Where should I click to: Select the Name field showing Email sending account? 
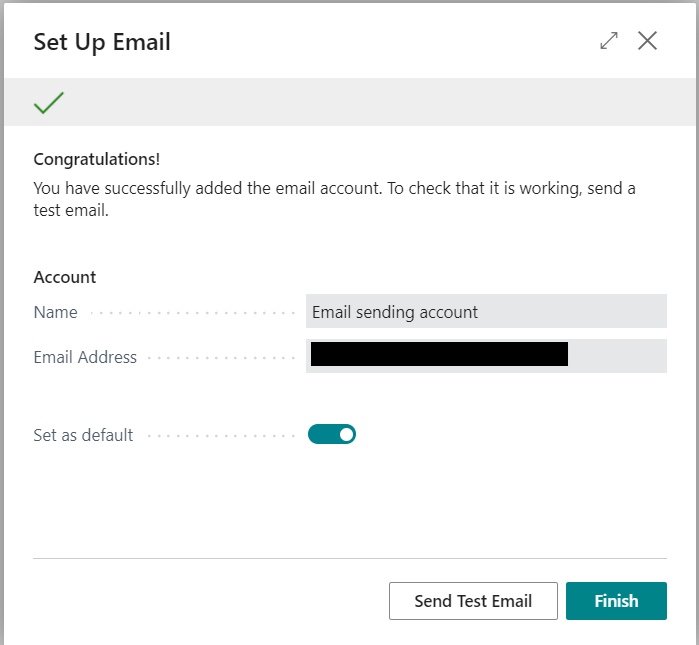coord(486,312)
